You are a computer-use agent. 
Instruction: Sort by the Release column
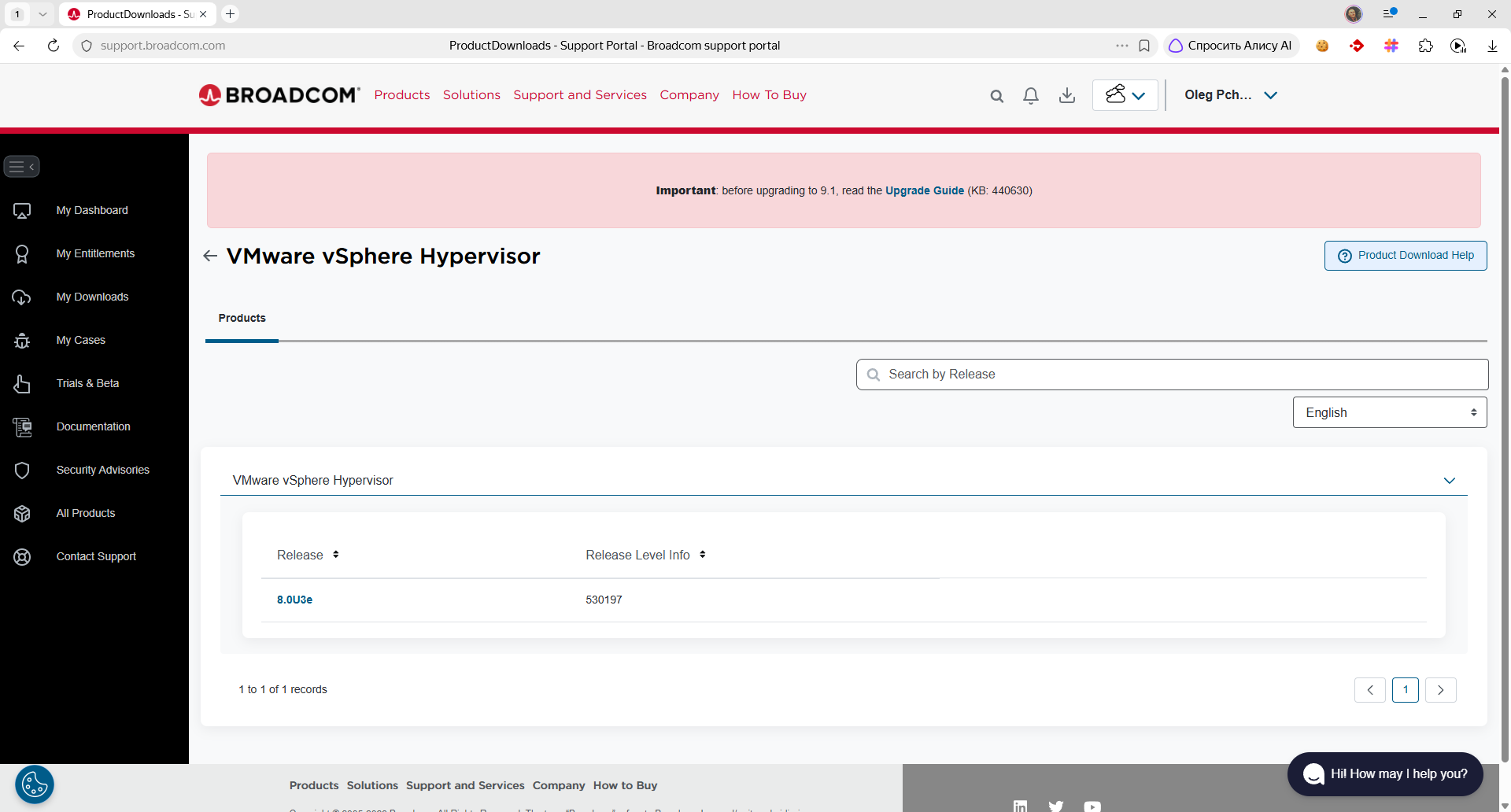(x=308, y=555)
